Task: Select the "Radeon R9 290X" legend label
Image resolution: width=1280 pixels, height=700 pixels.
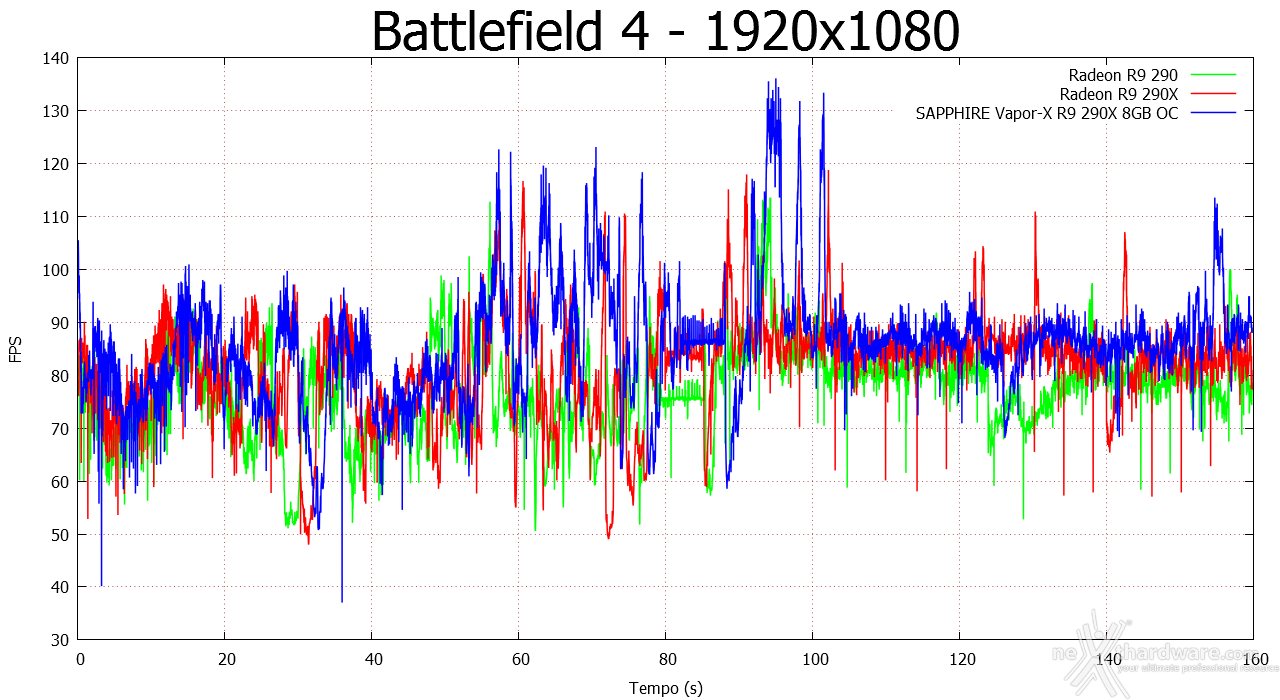Action: (x=1118, y=94)
